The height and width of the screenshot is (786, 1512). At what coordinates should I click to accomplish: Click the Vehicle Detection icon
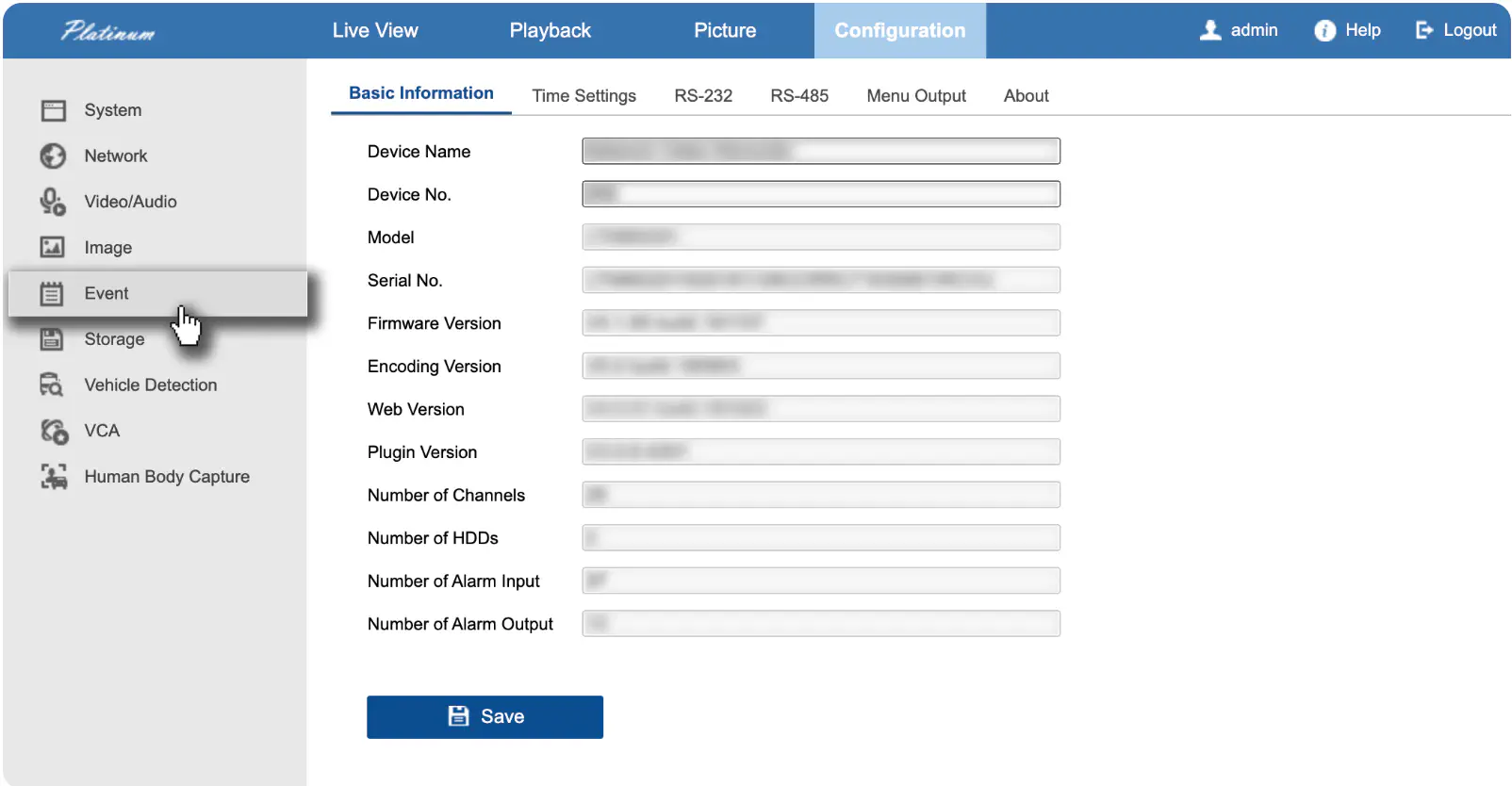52,385
